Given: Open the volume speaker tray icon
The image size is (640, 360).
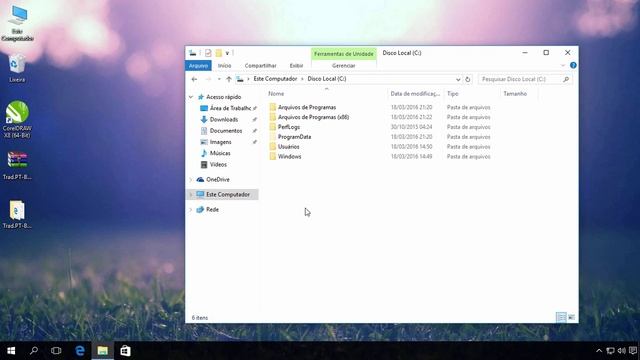Looking at the screenshot, I should (621, 351).
